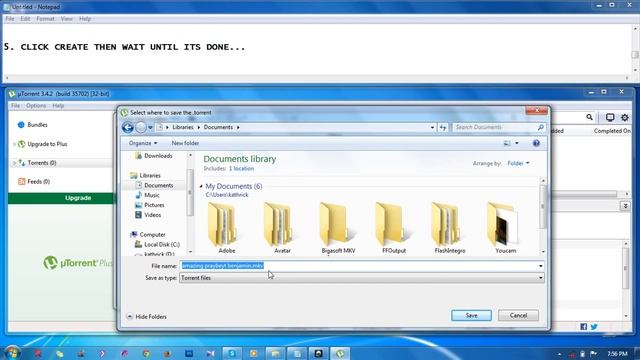Click Documents in the address breadcrumb
This screenshot has height=360, width=640.
tap(218, 127)
